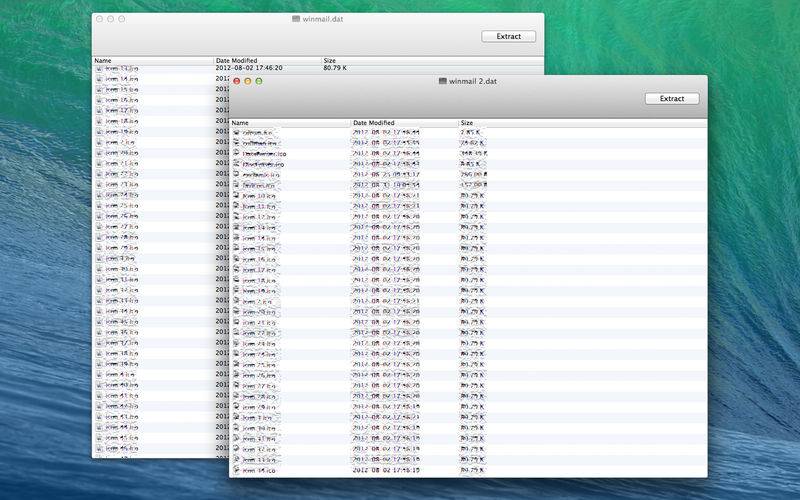
Task: Select file icon of icon 12.ico in front window
Action: (x=236, y=217)
